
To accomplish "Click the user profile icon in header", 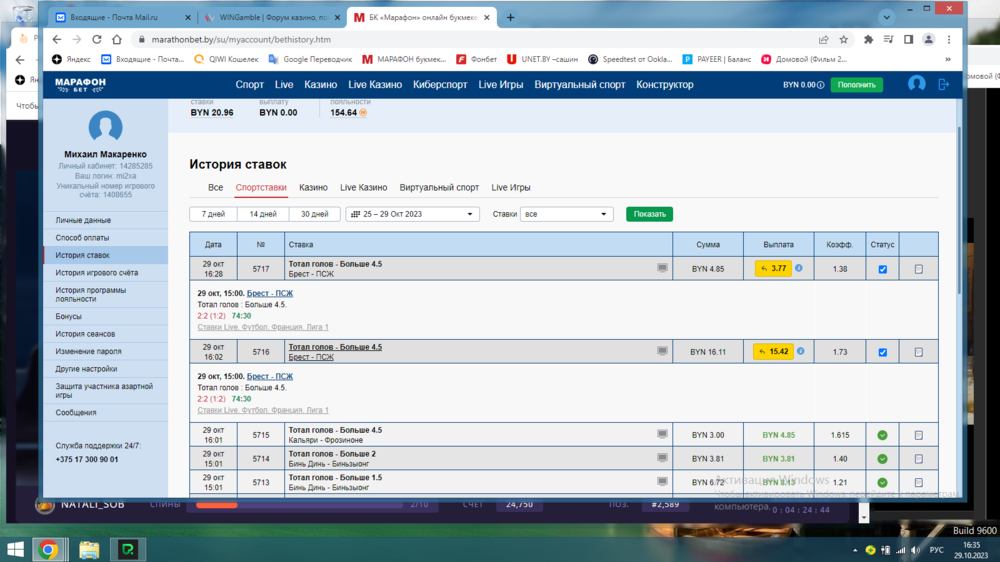I will pyautogui.click(x=916, y=85).
